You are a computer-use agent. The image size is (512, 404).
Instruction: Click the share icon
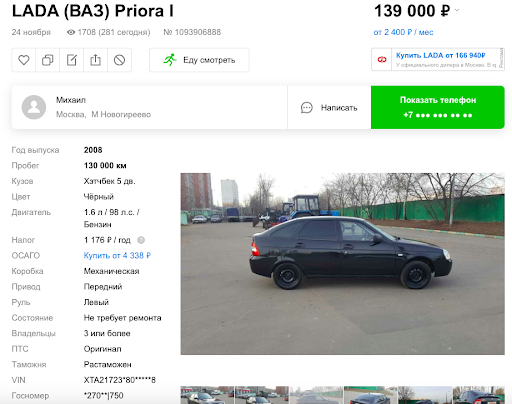click(95, 60)
